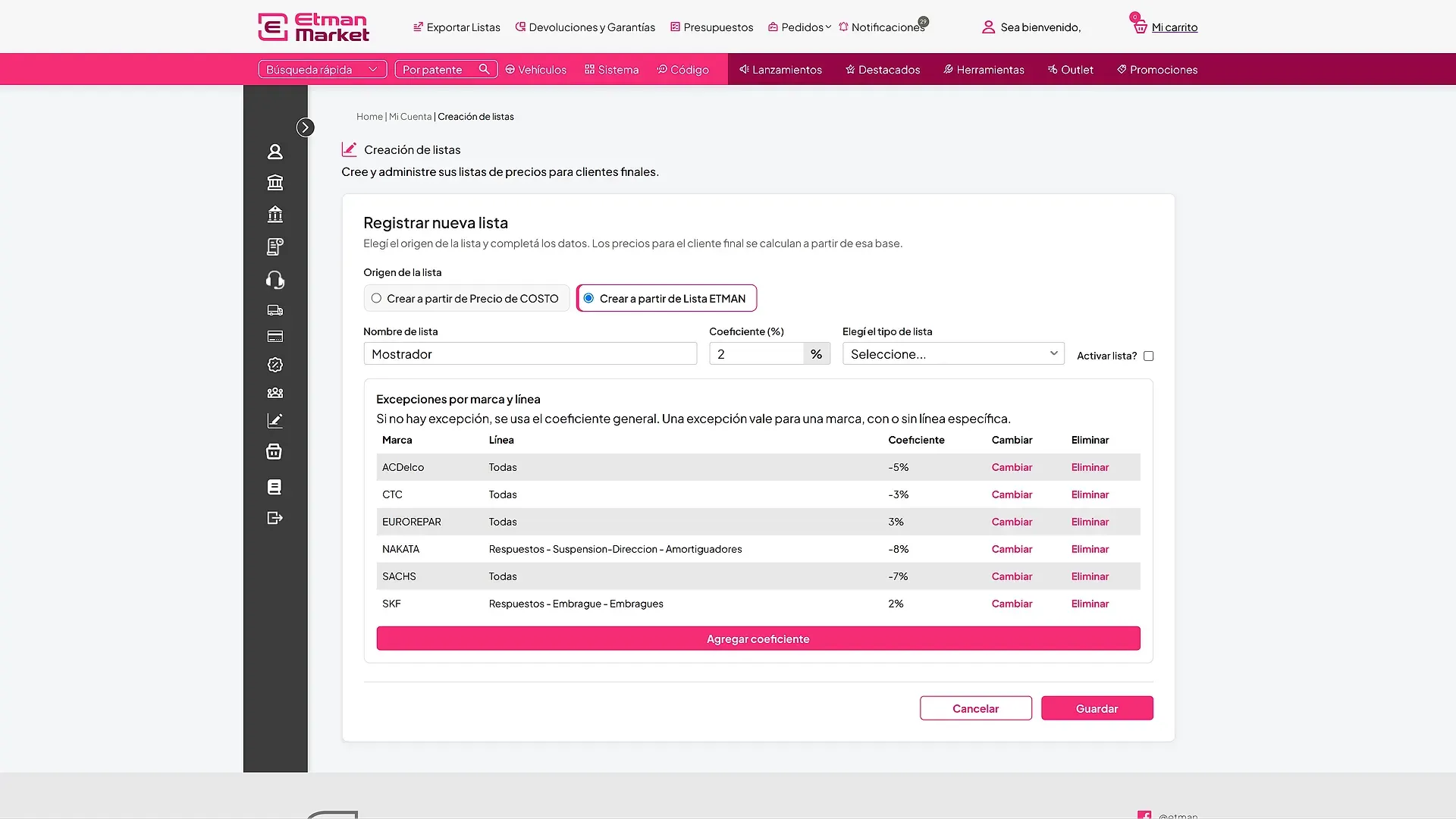Click Eliminar for EUROREPAR row
The height and width of the screenshot is (819, 1456).
click(x=1090, y=522)
